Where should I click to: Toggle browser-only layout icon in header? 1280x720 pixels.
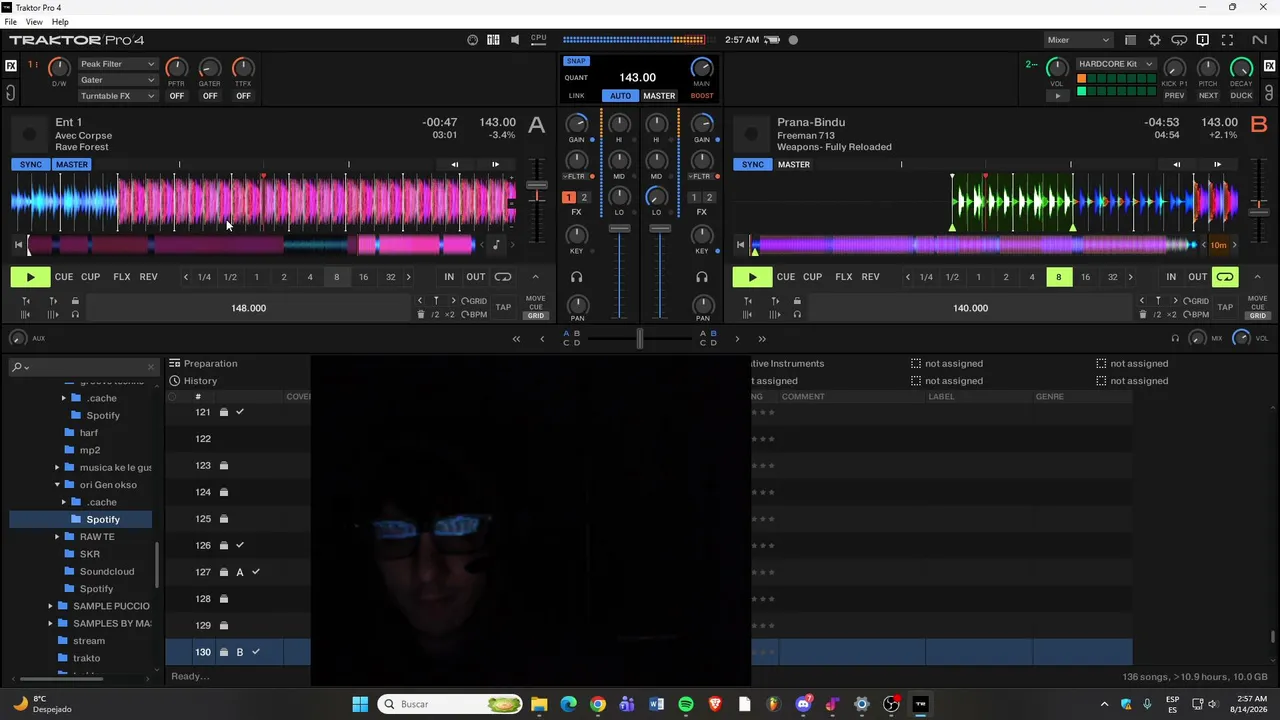[x=1131, y=40]
